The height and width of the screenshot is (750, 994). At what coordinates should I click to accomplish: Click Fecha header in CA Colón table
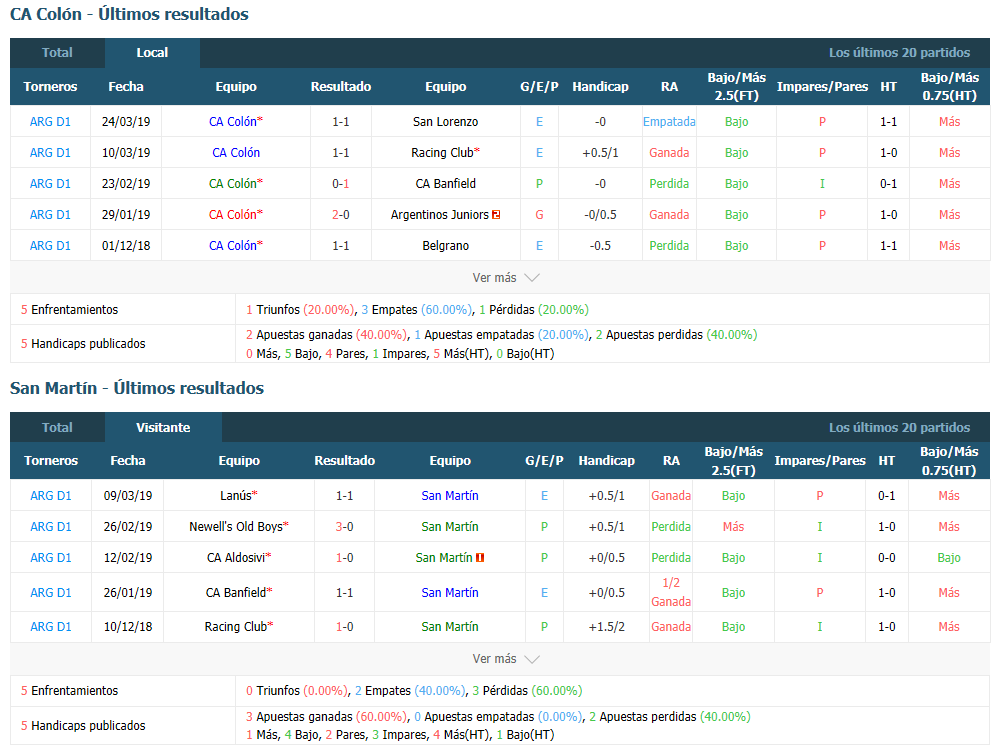[126, 87]
